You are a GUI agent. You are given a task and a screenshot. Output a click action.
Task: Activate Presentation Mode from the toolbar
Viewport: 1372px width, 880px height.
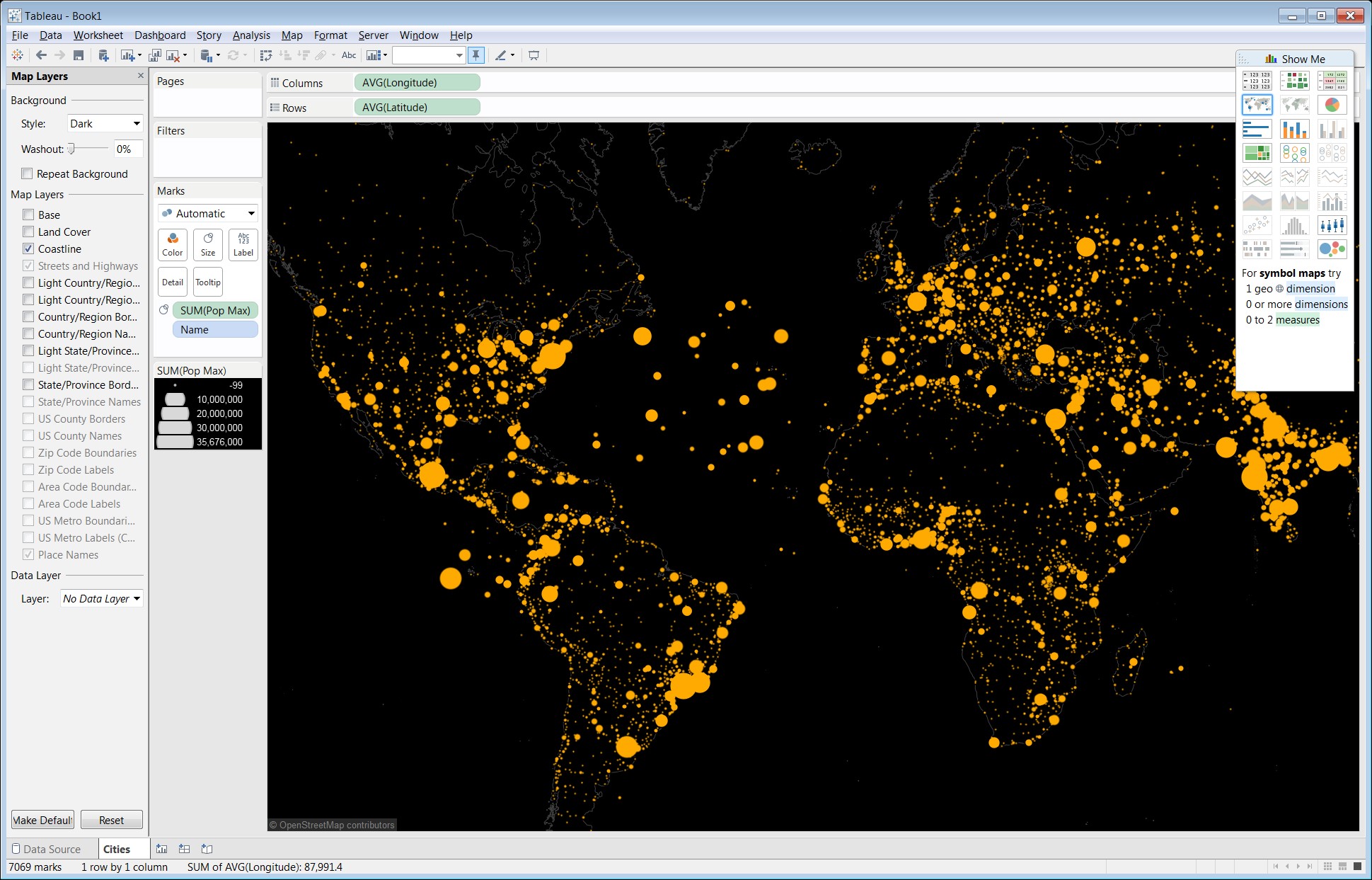click(x=534, y=55)
